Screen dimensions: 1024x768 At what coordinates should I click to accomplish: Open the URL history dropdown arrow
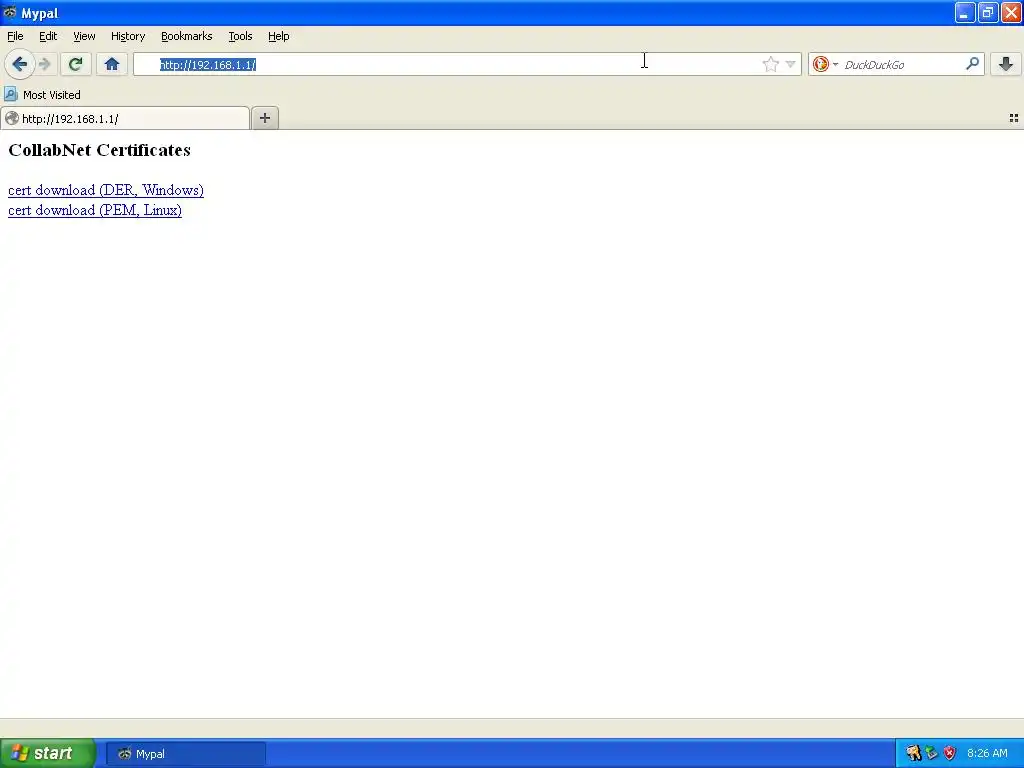point(790,64)
